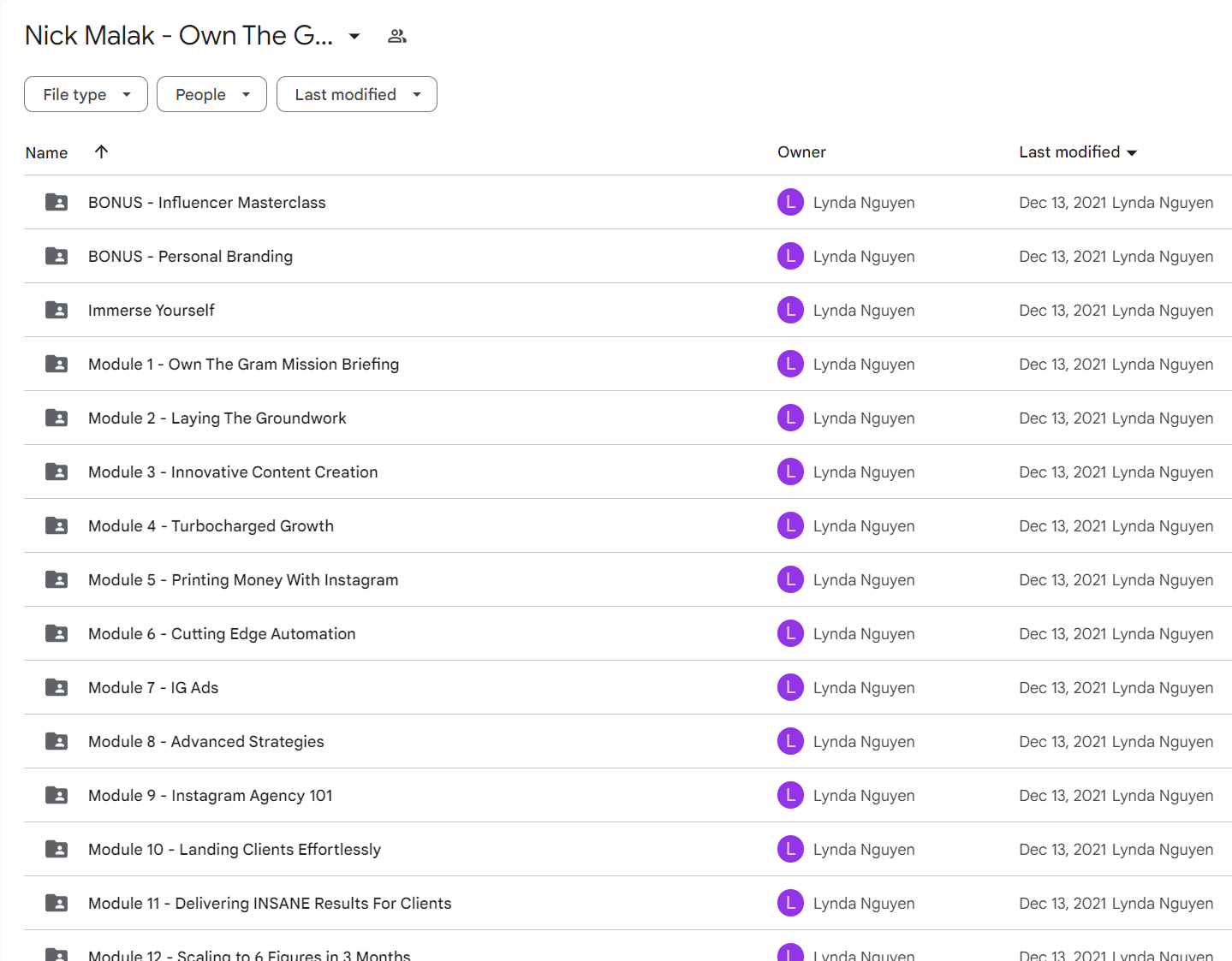Viewport: 1232px width, 961px height.
Task: Click Dec 13, 2021 date in Immerse Yourself row
Action: coord(1062,310)
